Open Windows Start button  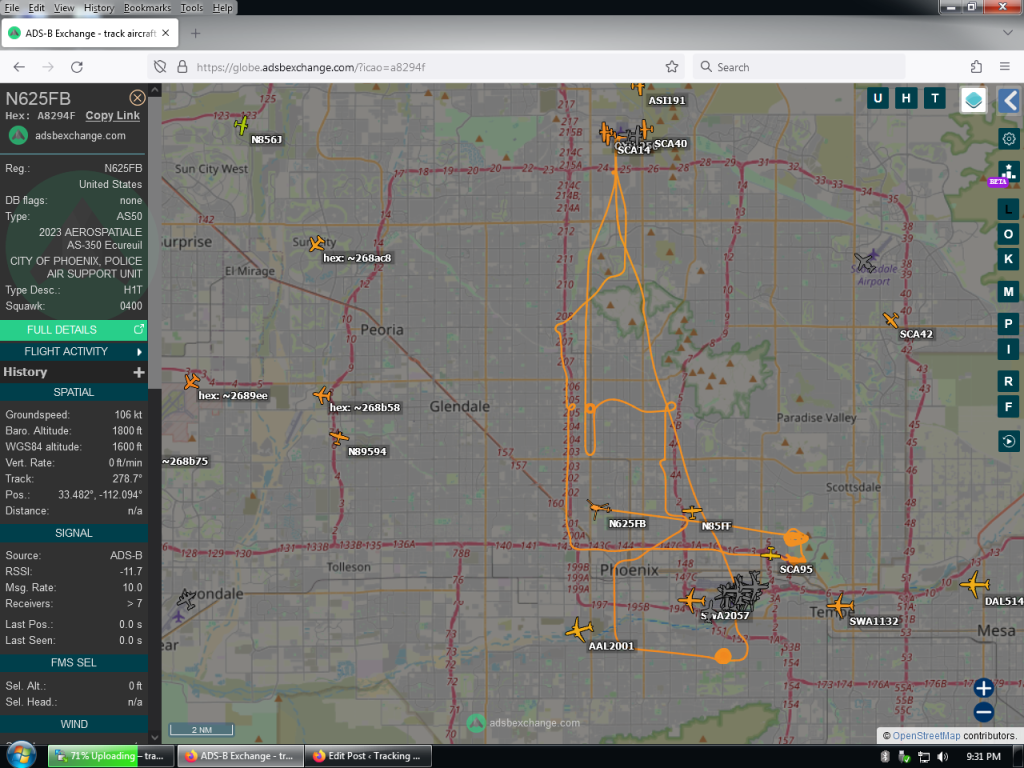point(21,756)
